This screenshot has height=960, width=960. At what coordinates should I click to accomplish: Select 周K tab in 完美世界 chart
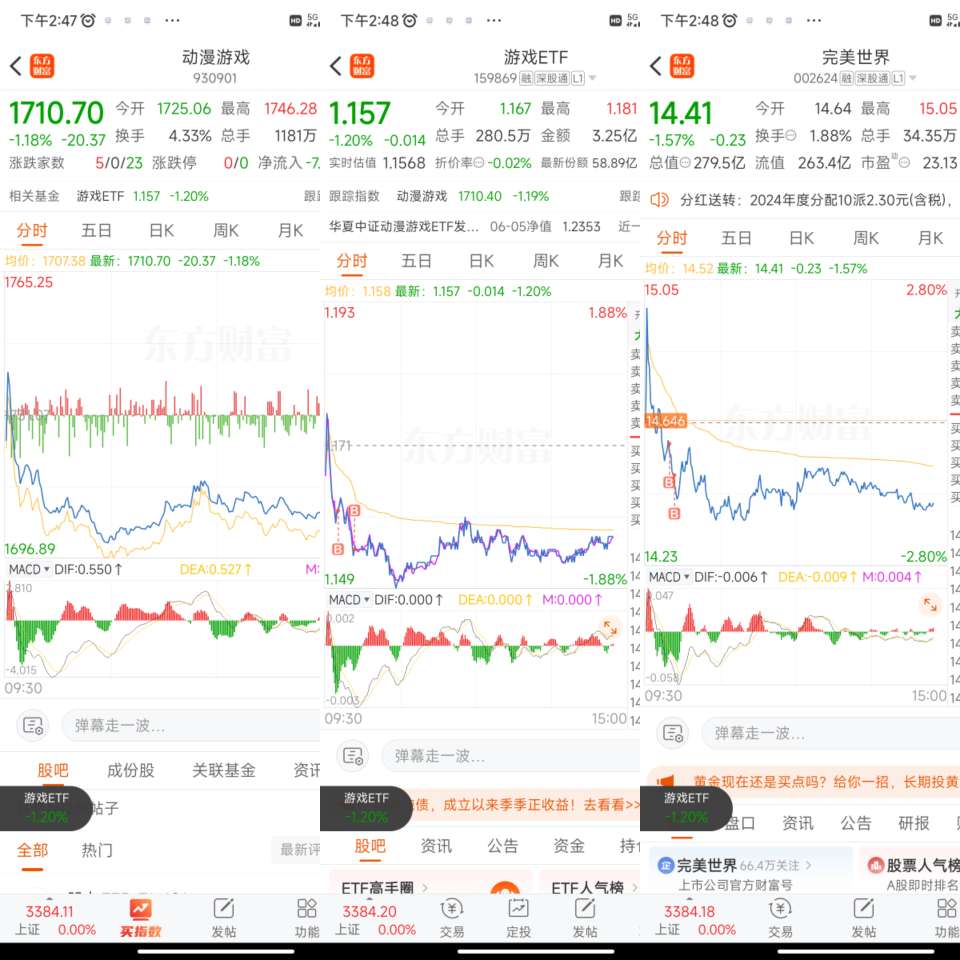point(866,238)
